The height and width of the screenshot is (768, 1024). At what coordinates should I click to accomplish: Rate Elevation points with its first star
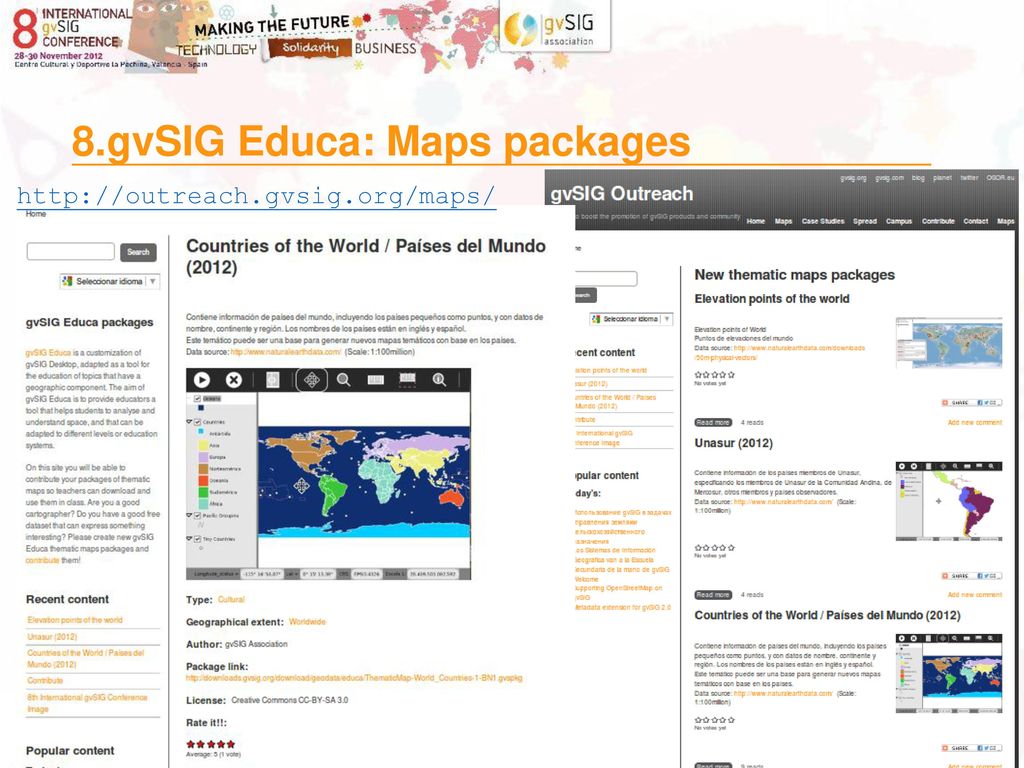(x=698, y=375)
